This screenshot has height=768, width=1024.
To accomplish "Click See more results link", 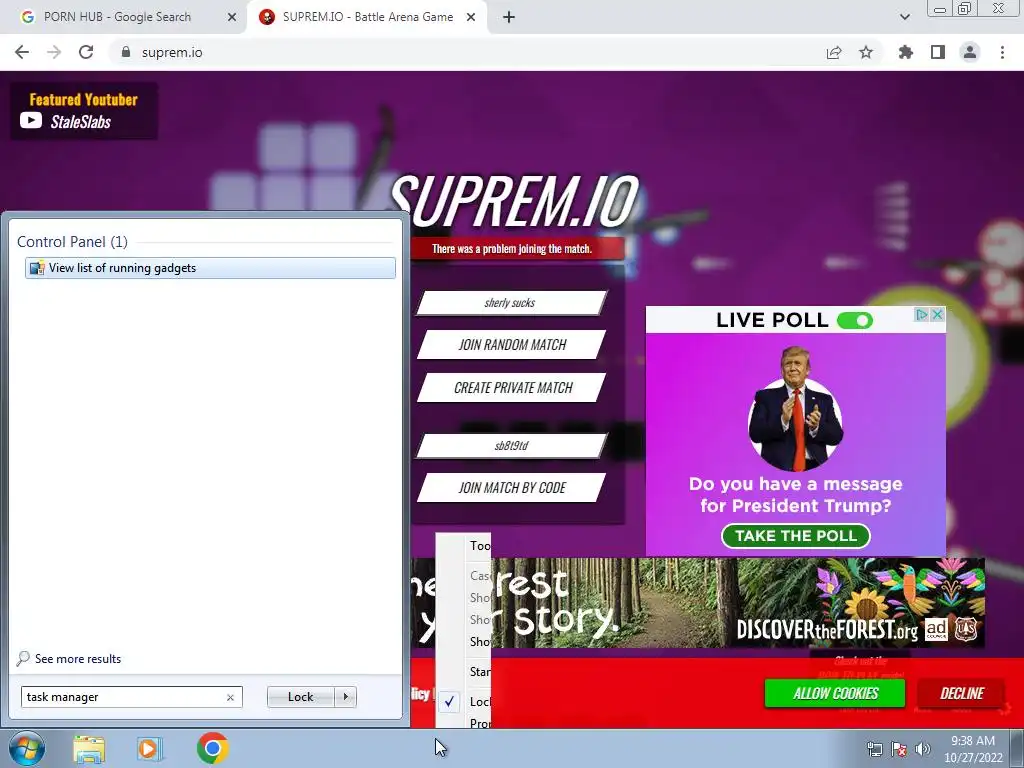I will (78, 659).
